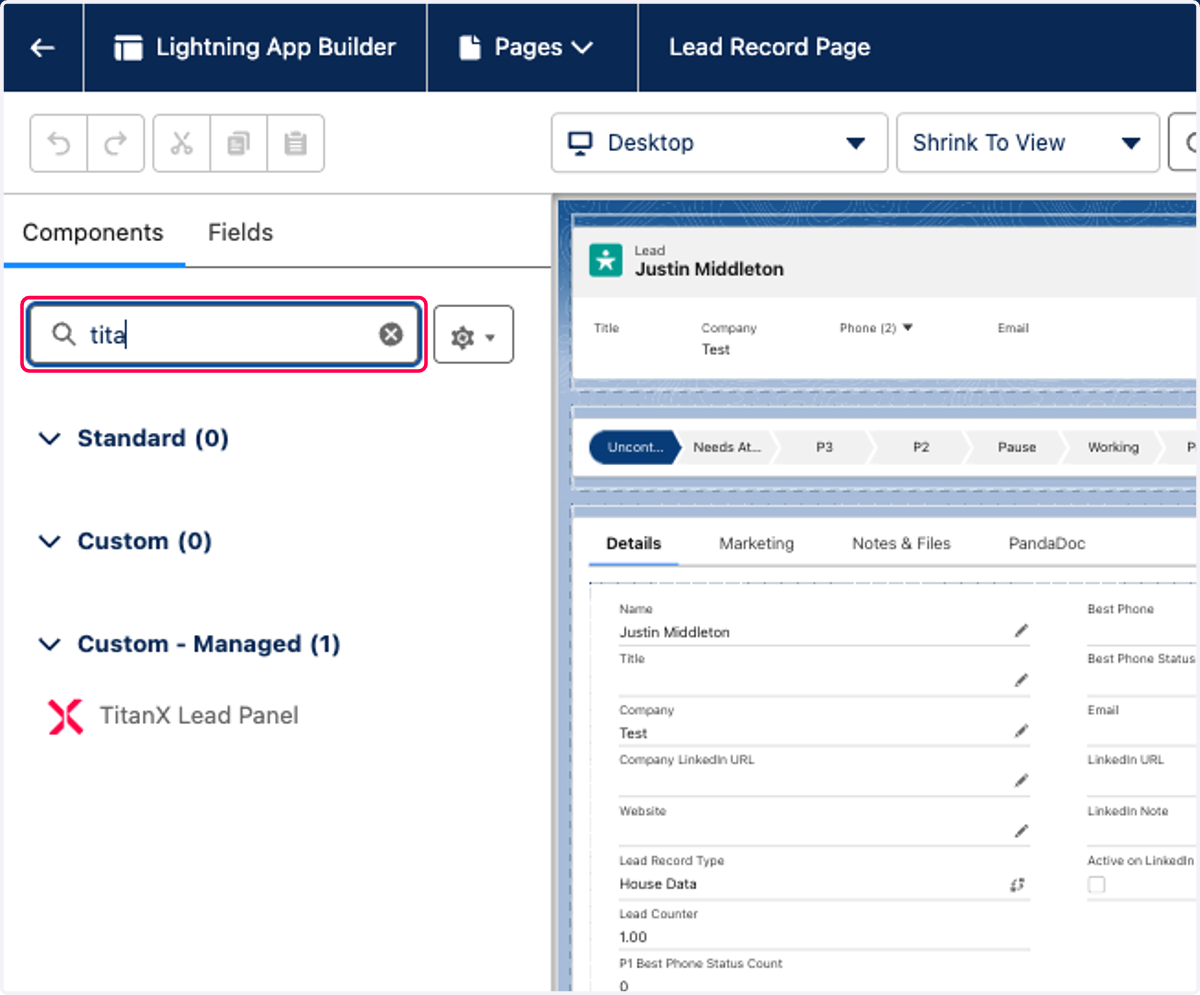Screen dimensions: 1200x995
Task: Open the component filter gear menu
Action: pos(474,335)
